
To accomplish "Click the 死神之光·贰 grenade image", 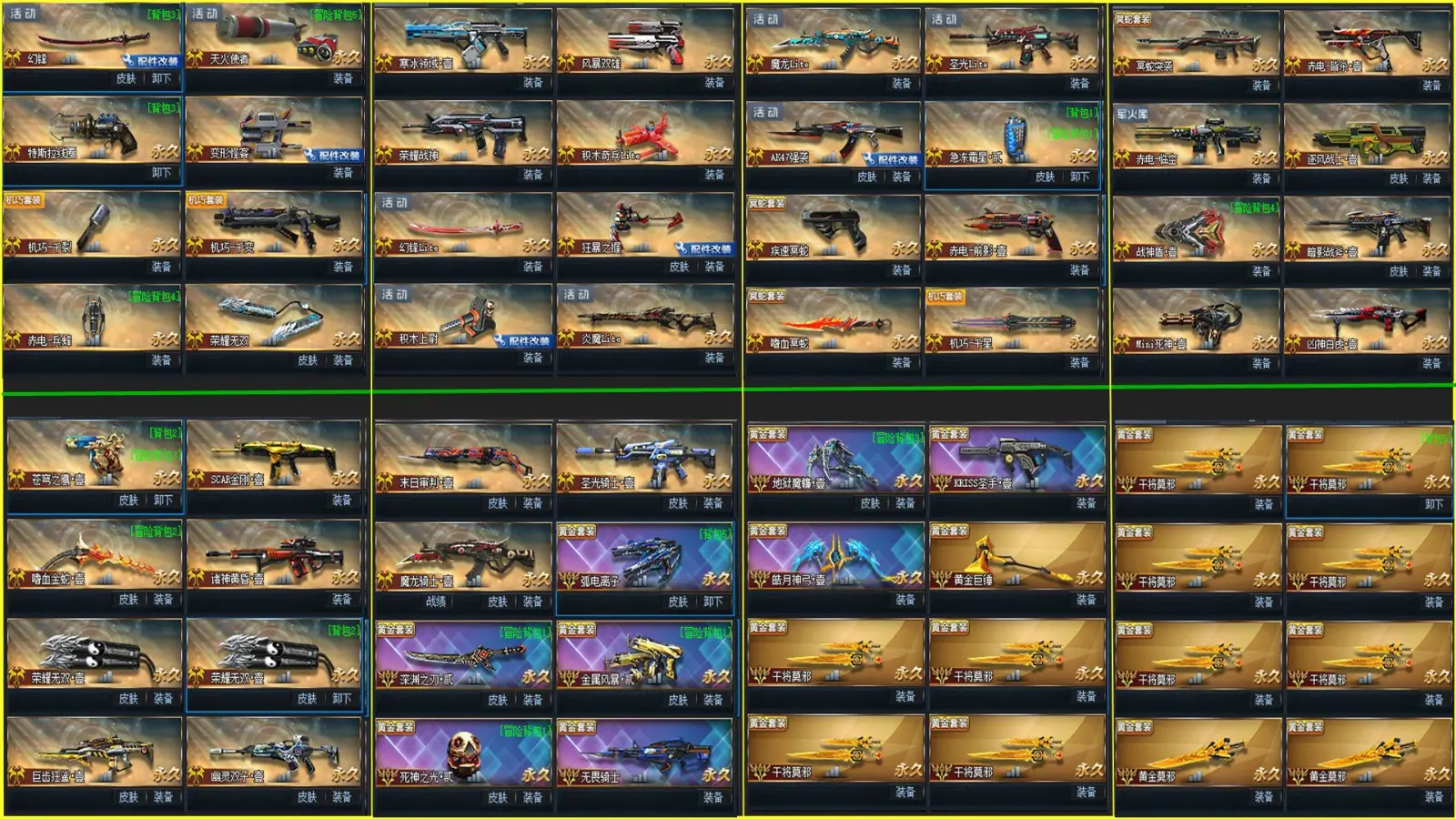I will point(462,753).
